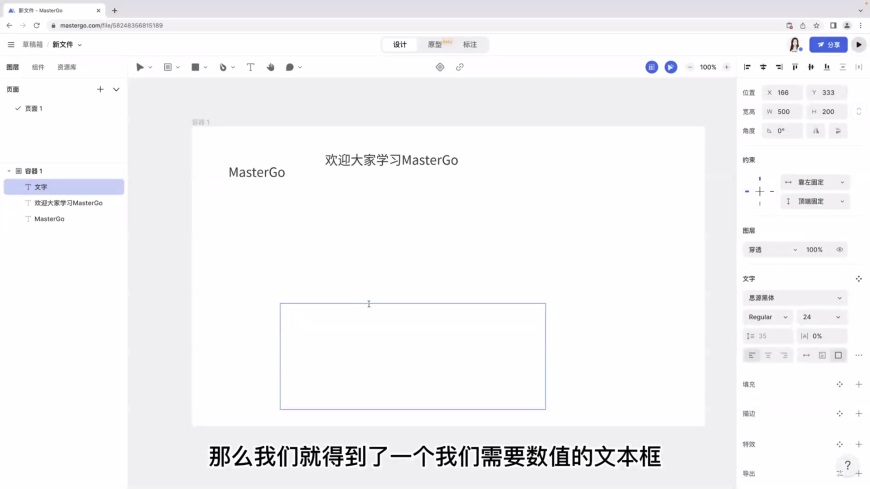
Task: Start presentation with top-right play button
Action: click(858, 44)
